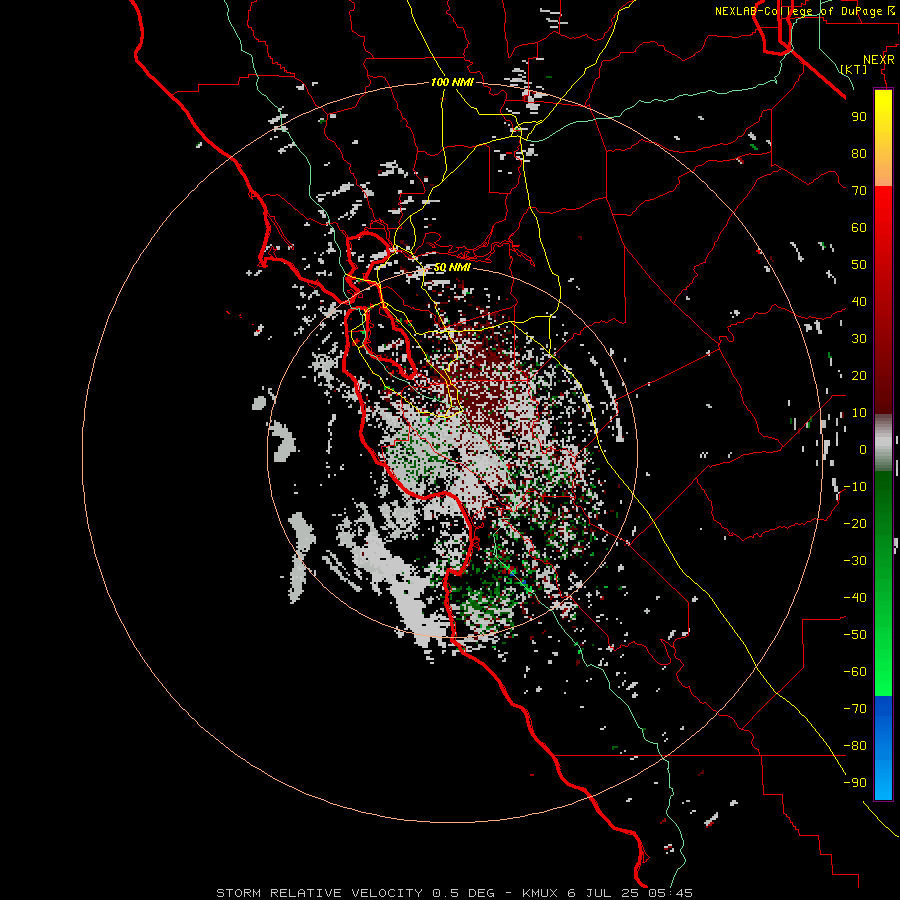
Task: Click the NEXLAB-College of DuPage credit text
Action: click(x=805, y=11)
